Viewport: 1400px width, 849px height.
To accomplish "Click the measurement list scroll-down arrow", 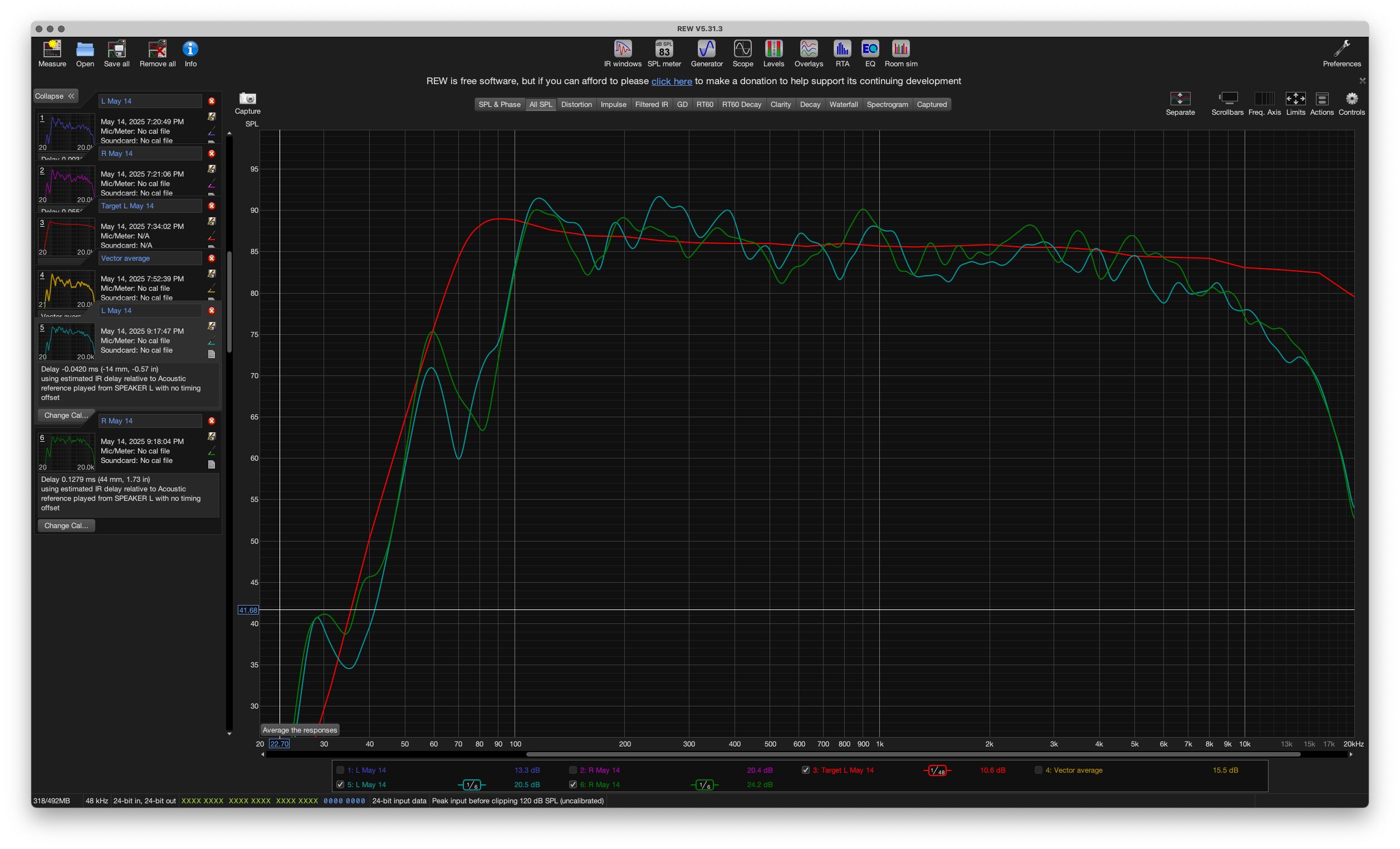I will pyautogui.click(x=229, y=734).
